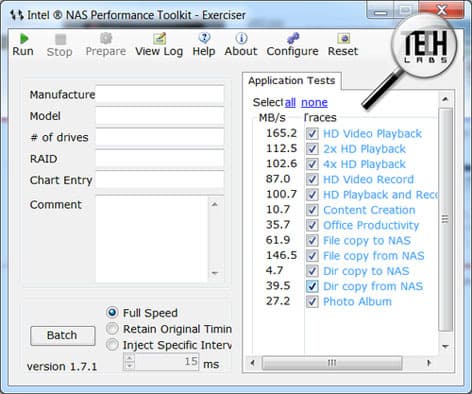Viewport: 472px width, 394px height.
Task: Open Help question mark icon
Action: tap(204, 38)
